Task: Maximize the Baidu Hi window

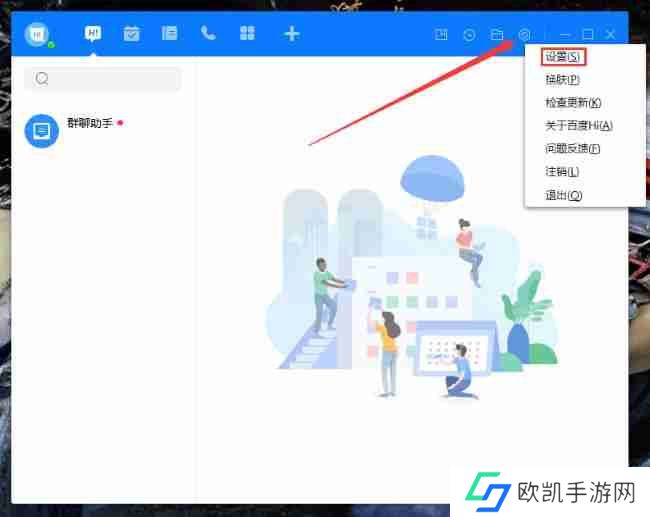Action: click(588, 34)
